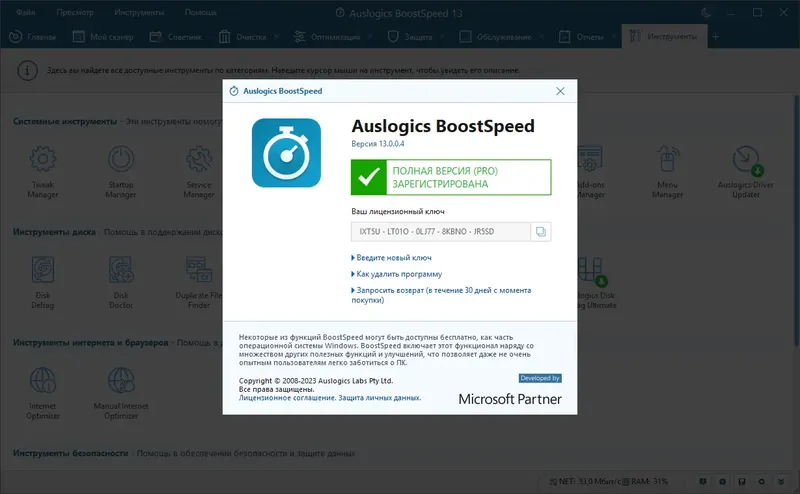Image resolution: width=800 pixels, height=494 pixels.
Task: Open the Как удалить программу link
Action: (x=399, y=274)
